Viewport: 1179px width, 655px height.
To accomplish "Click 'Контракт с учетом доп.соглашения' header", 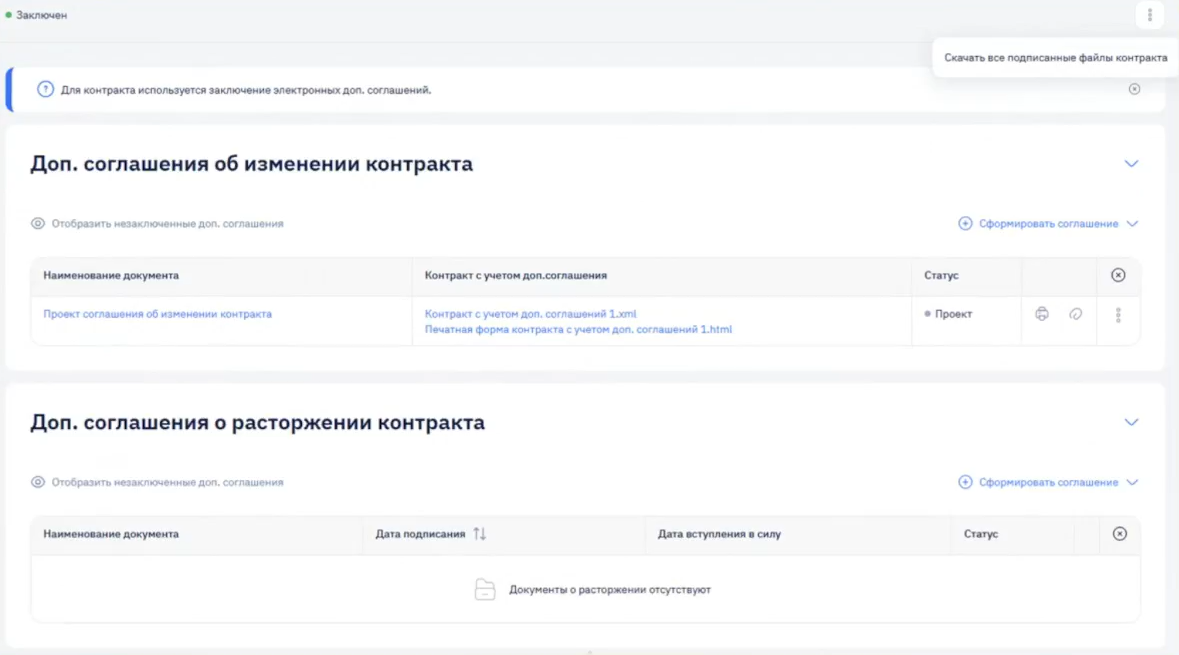I will click(516, 275).
